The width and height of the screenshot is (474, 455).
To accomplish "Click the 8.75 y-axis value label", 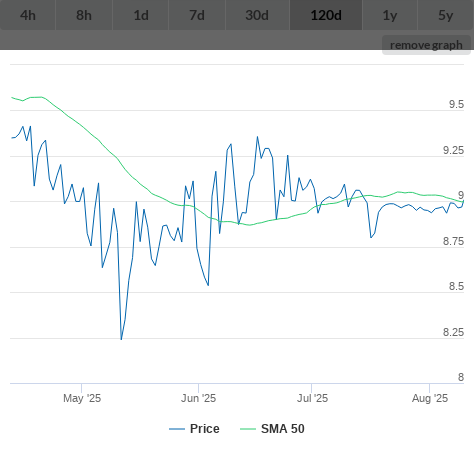I will (x=453, y=241).
